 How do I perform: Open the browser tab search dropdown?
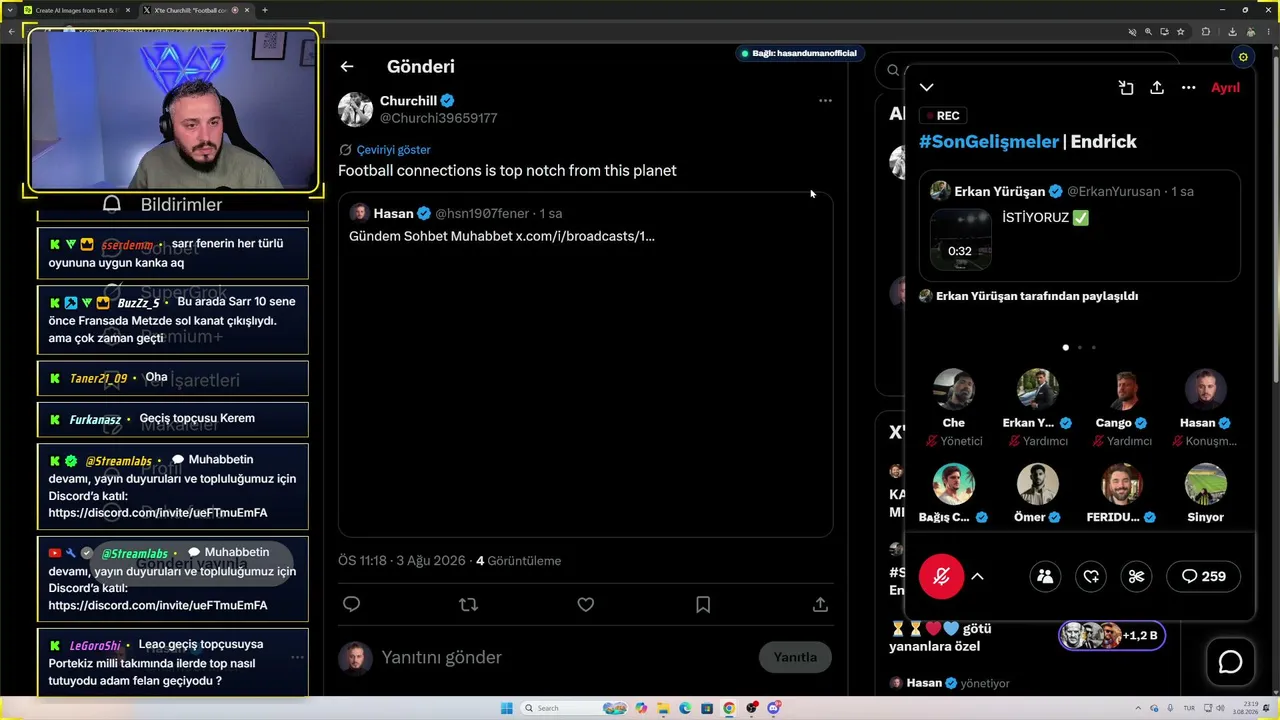9,10
